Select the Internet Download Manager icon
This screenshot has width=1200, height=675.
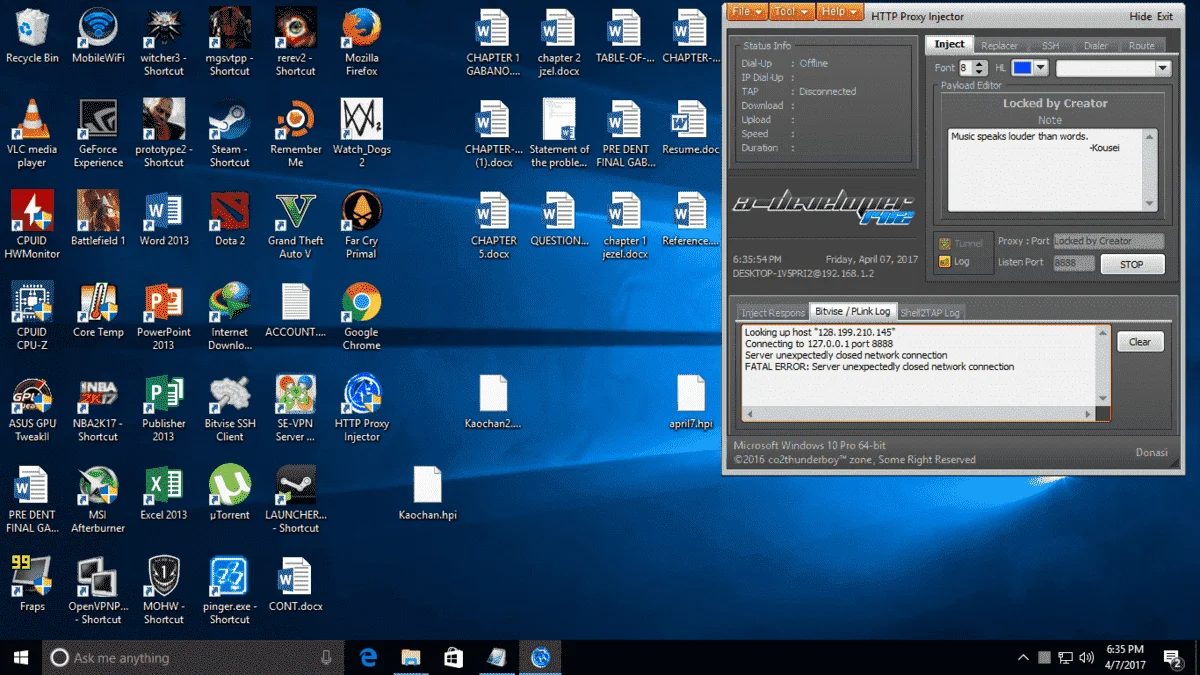point(229,316)
